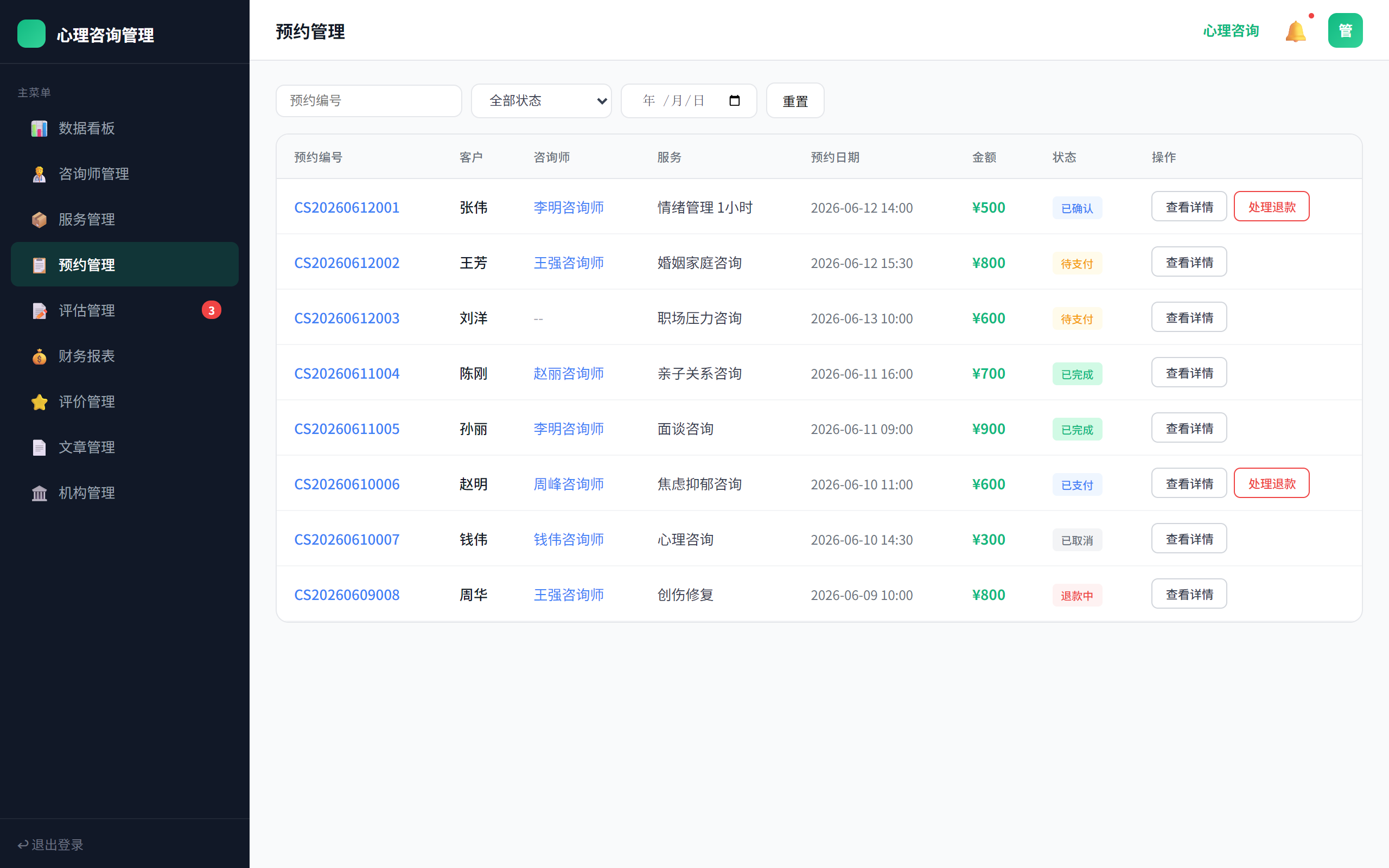Click the 文章管理 document icon
1389x868 pixels.
coord(39,447)
